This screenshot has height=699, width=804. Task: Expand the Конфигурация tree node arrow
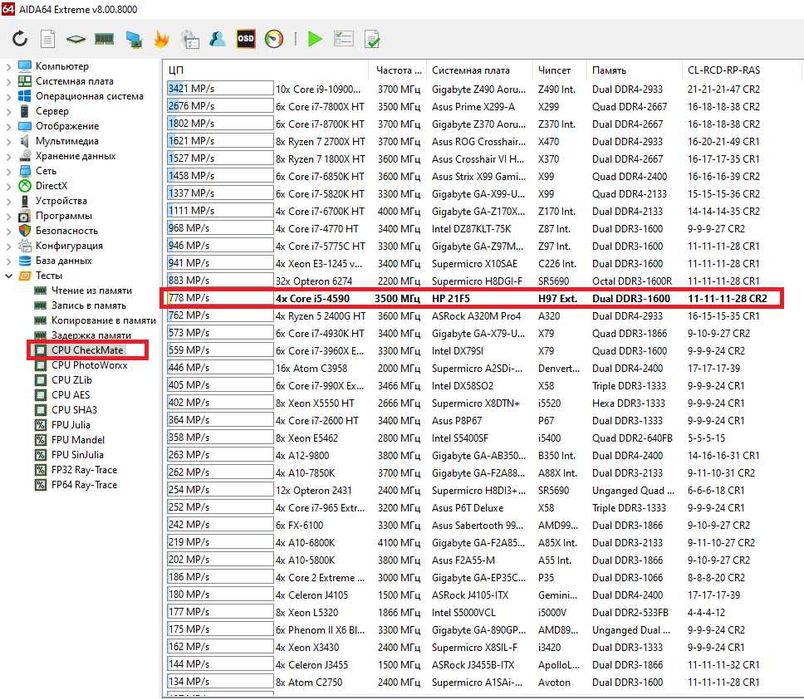click(x=8, y=246)
